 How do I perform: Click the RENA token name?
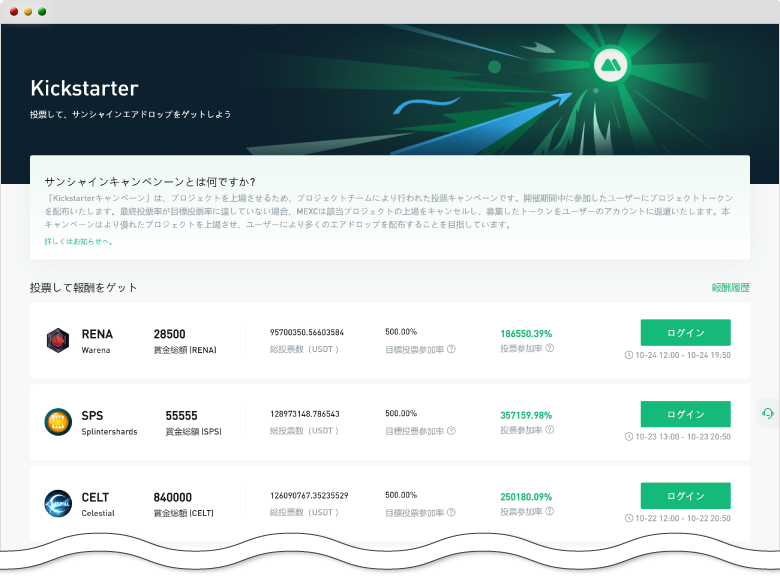[97, 334]
